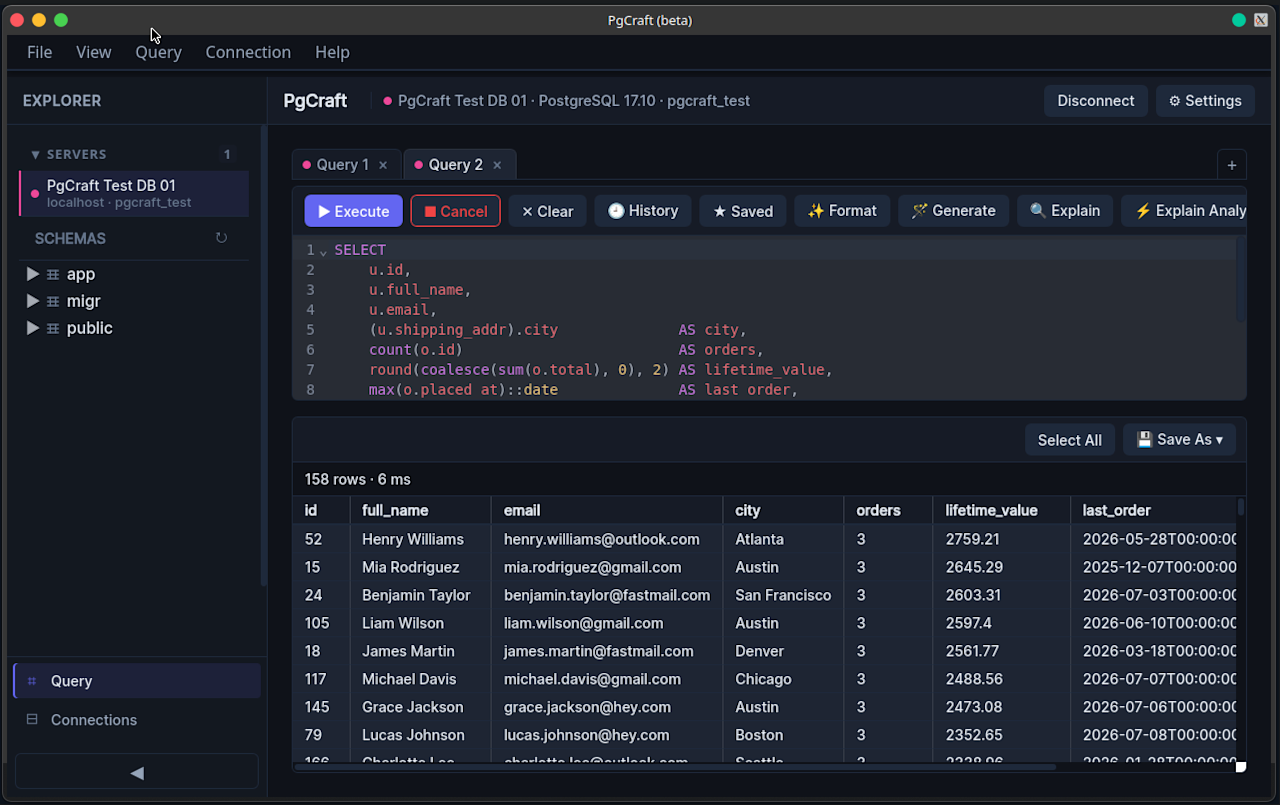Click in the SQL editor text area
This screenshot has height=805, width=1280.
(770, 319)
